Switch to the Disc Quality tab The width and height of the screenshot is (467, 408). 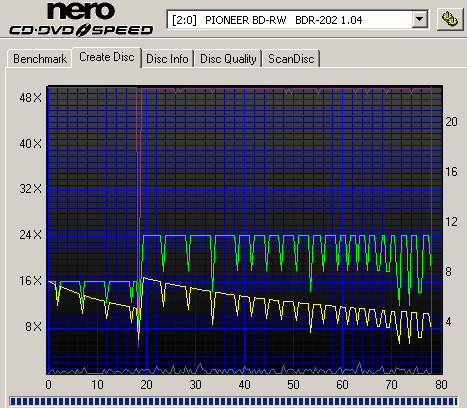[x=228, y=59]
